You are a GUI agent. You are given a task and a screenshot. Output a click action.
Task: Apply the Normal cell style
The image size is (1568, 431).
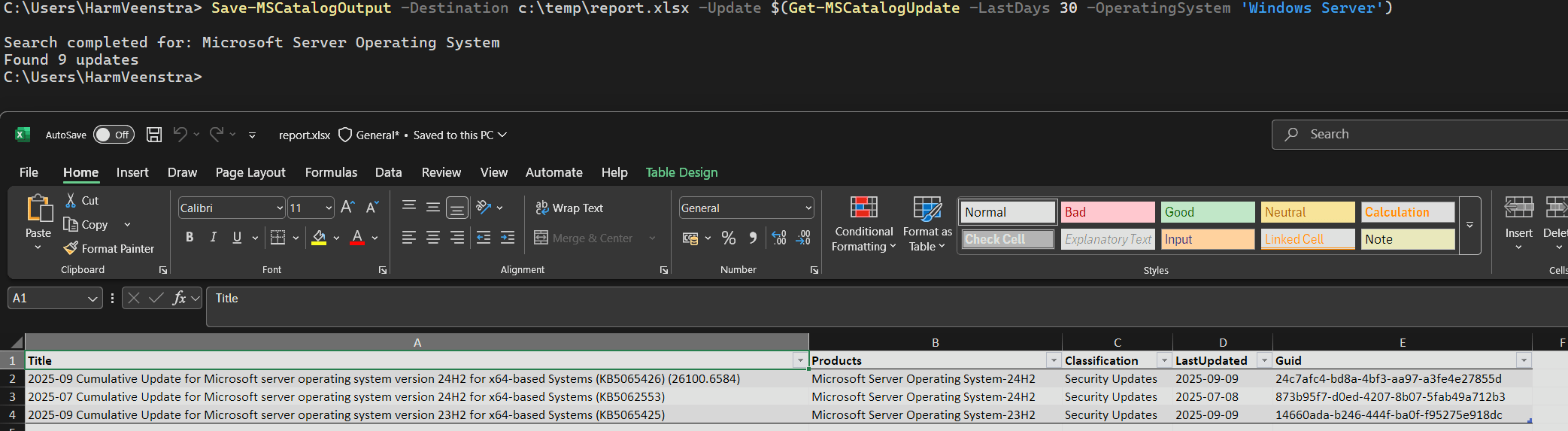[x=1008, y=212]
